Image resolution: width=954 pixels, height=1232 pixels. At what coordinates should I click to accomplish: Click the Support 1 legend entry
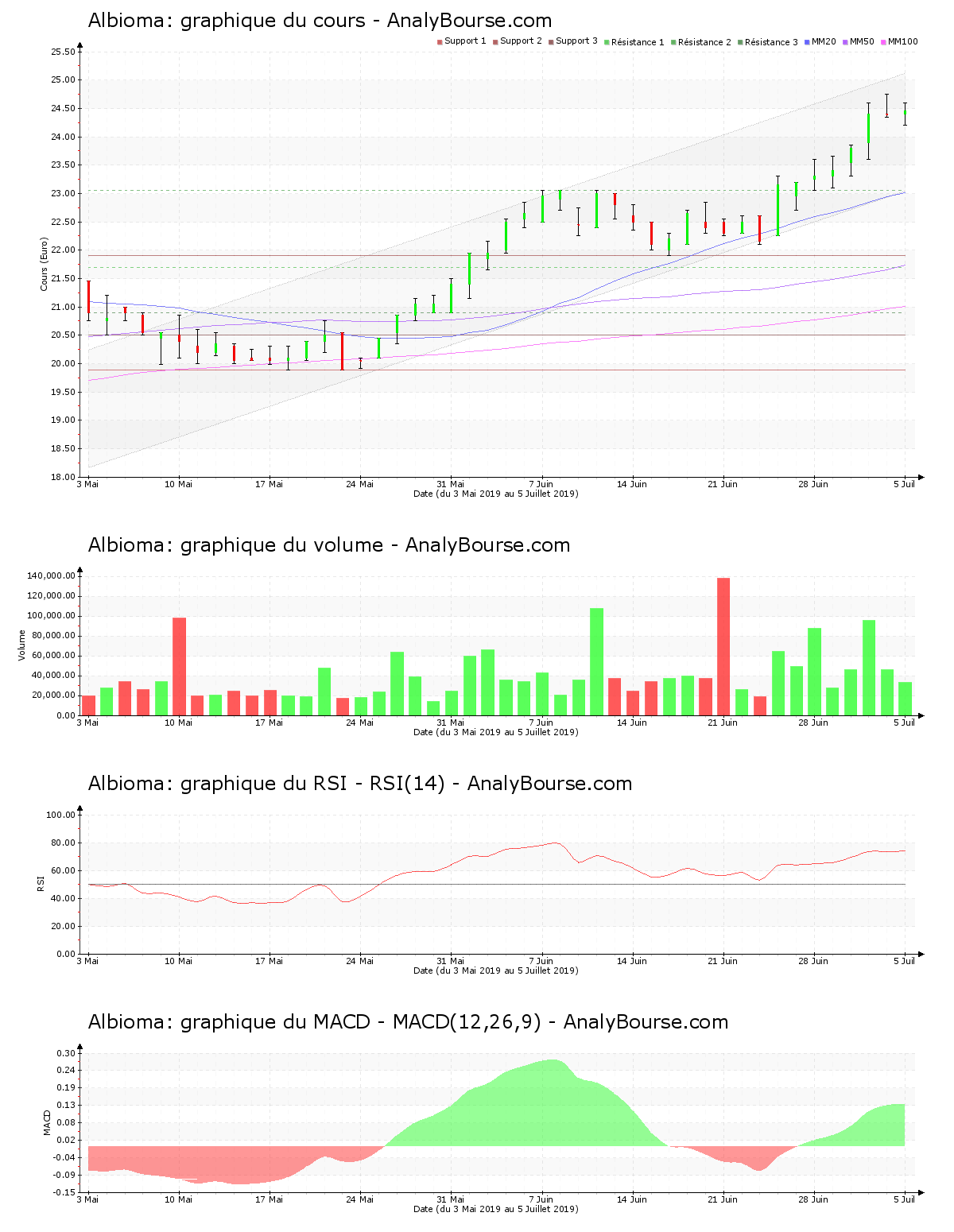(x=462, y=41)
